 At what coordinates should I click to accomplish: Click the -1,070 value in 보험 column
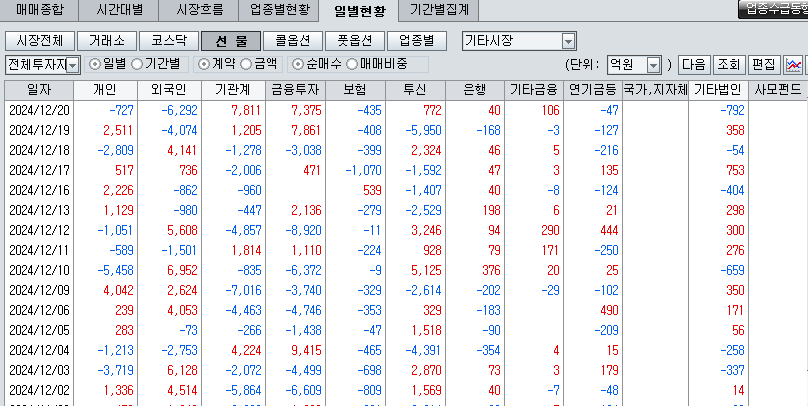point(363,171)
